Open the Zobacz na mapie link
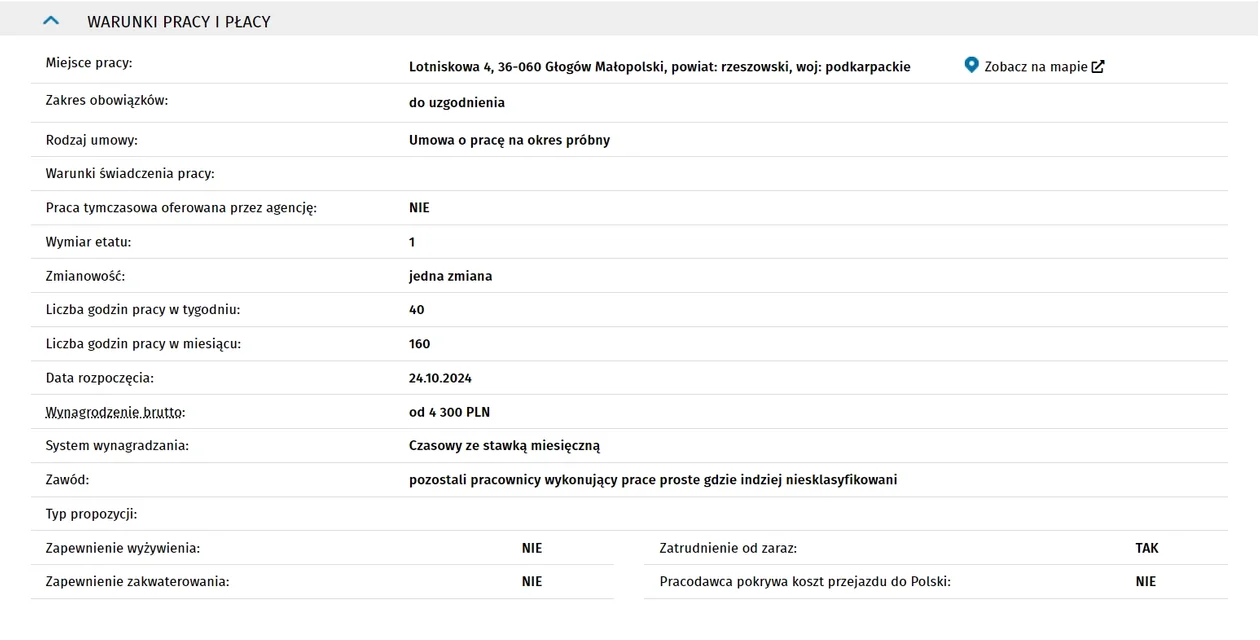1260x640 pixels. [x=1035, y=67]
